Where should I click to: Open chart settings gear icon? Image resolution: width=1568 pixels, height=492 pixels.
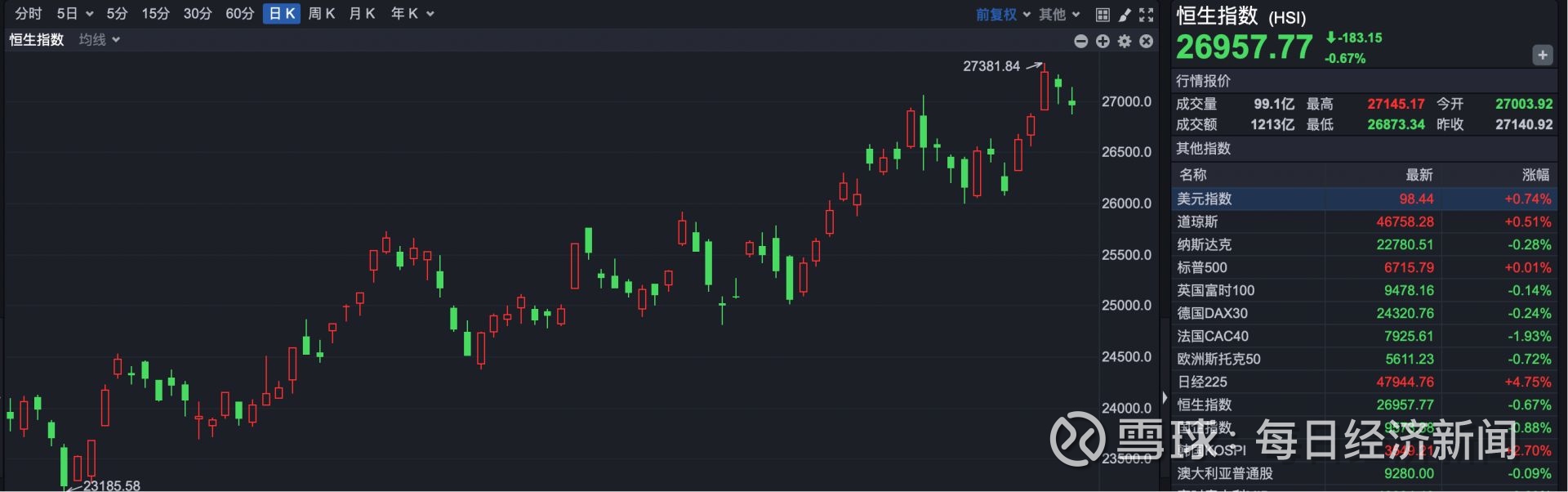1125,41
